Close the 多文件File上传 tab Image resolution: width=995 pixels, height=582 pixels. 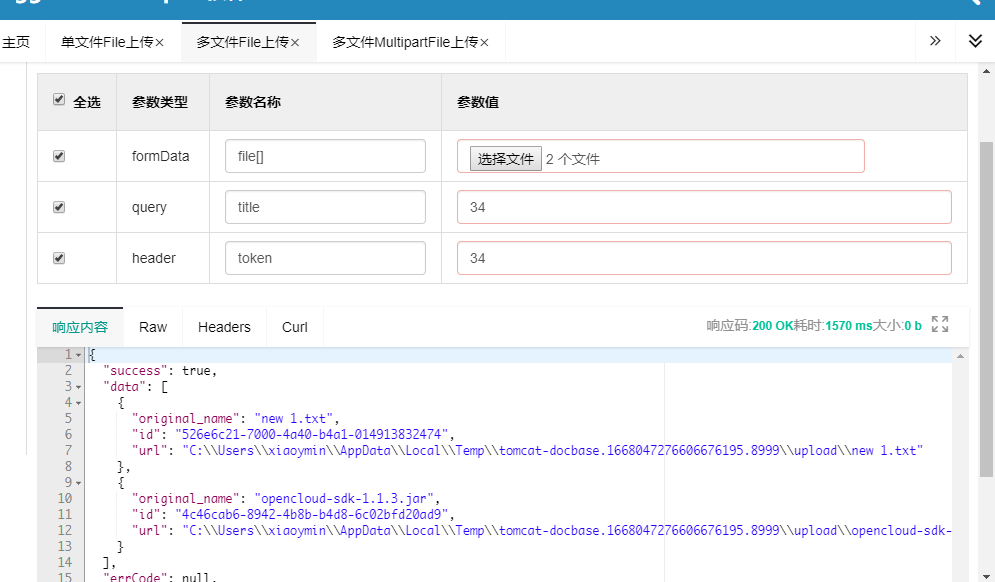click(295, 43)
